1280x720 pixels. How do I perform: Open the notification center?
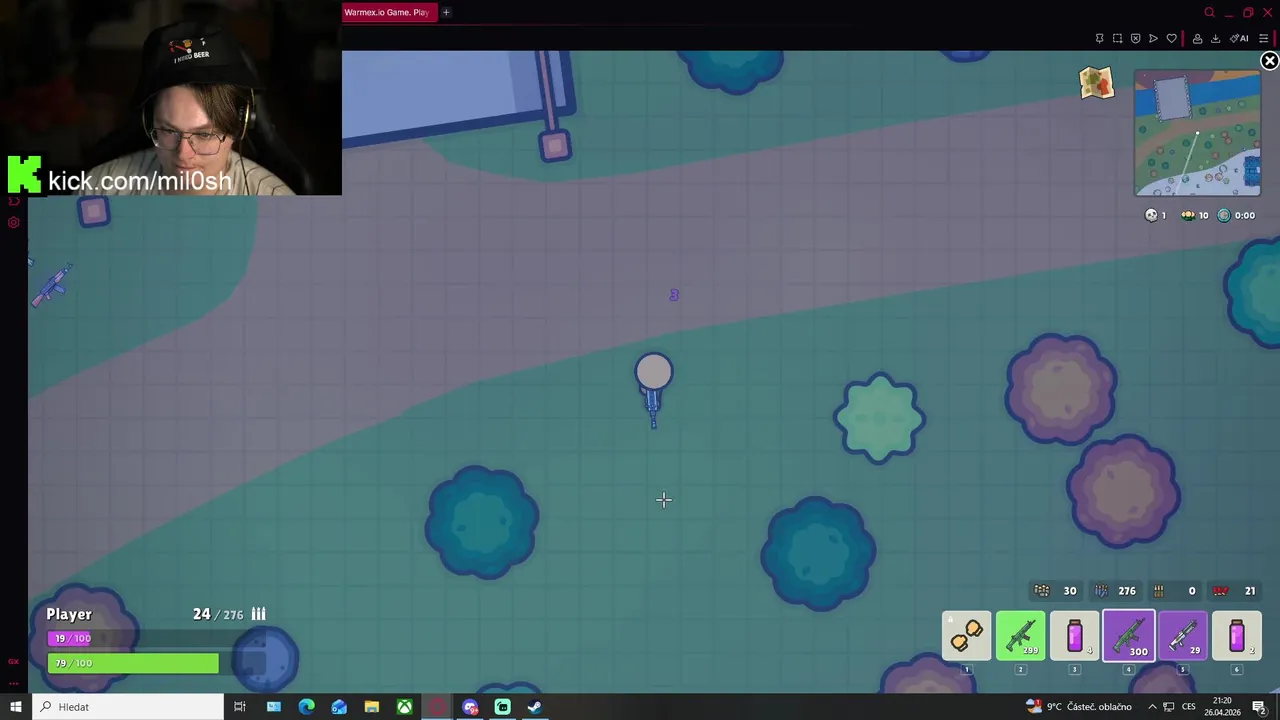click(x=1259, y=707)
